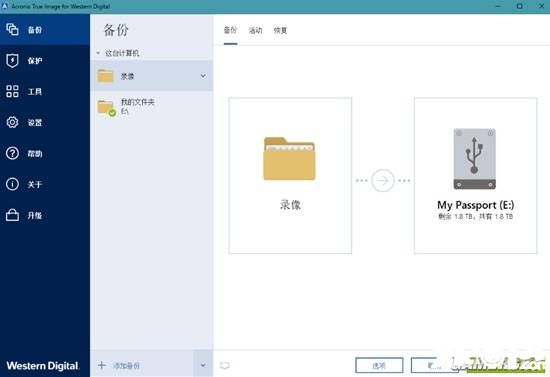
Task: Open the 保护 shield icon in the sidebar
Action: pos(12,61)
